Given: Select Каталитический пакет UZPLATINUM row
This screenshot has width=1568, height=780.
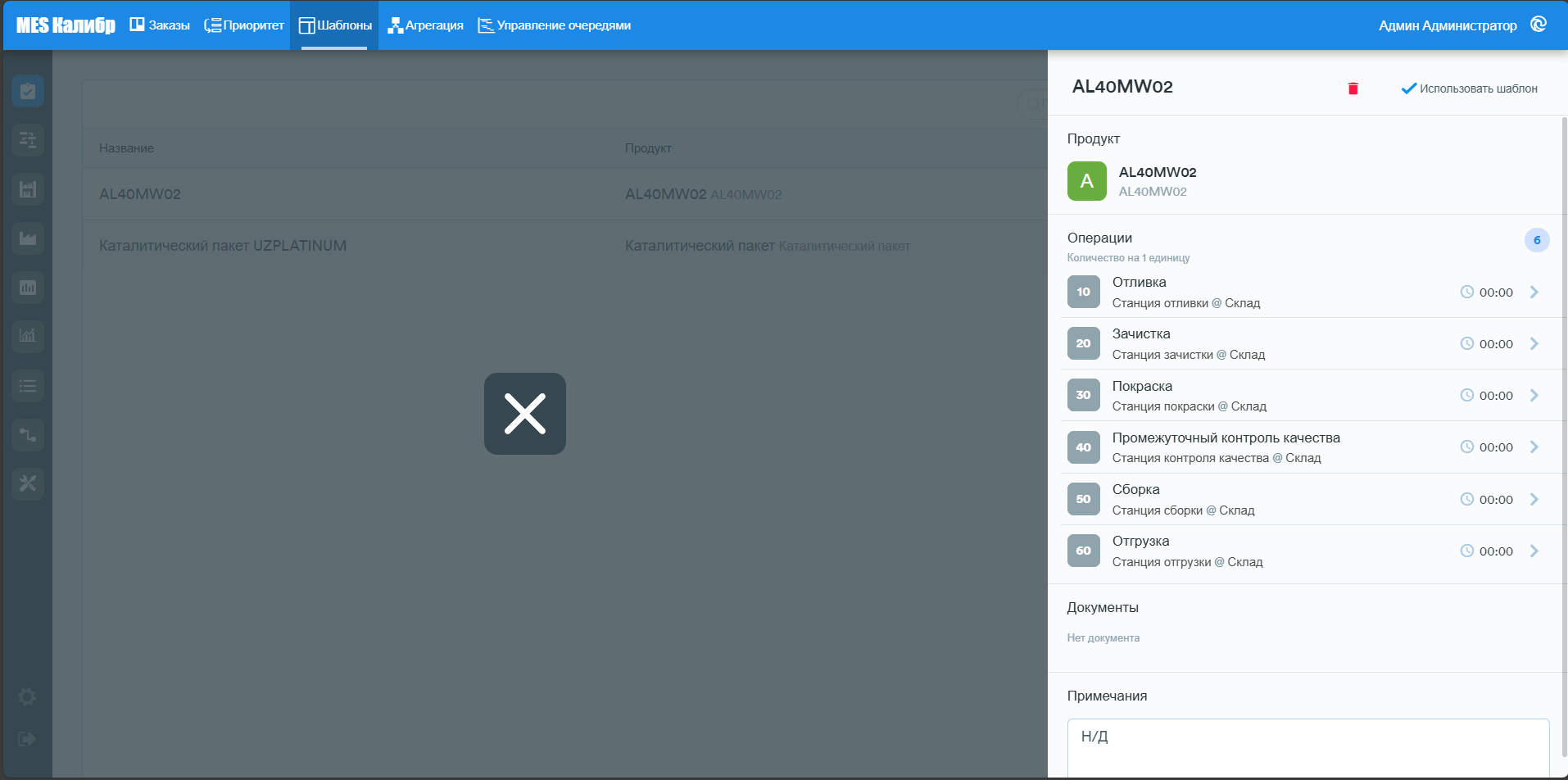Looking at the screenshot, I should (564, 246).
